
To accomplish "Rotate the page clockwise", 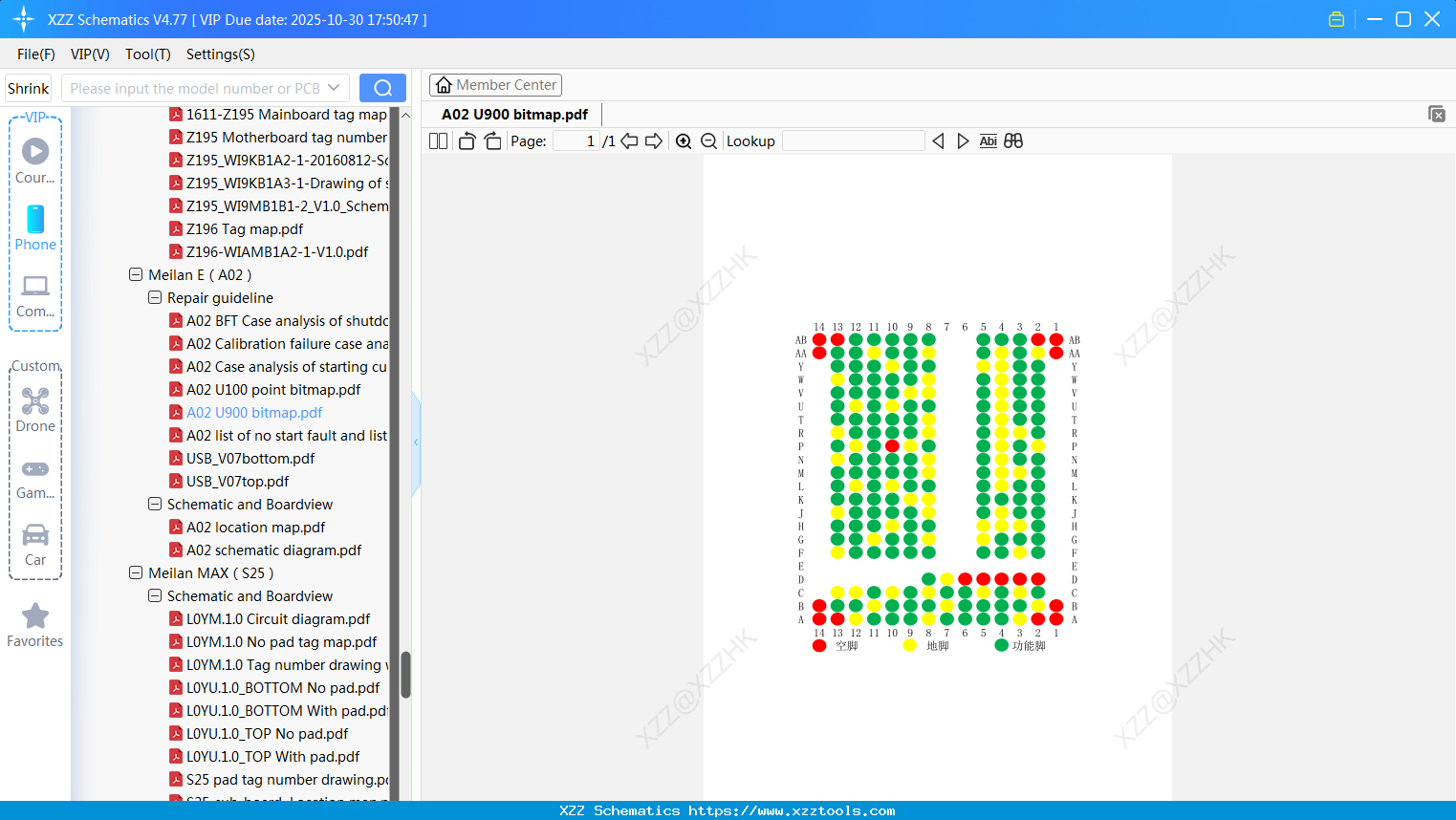I will tap(492, 141).
